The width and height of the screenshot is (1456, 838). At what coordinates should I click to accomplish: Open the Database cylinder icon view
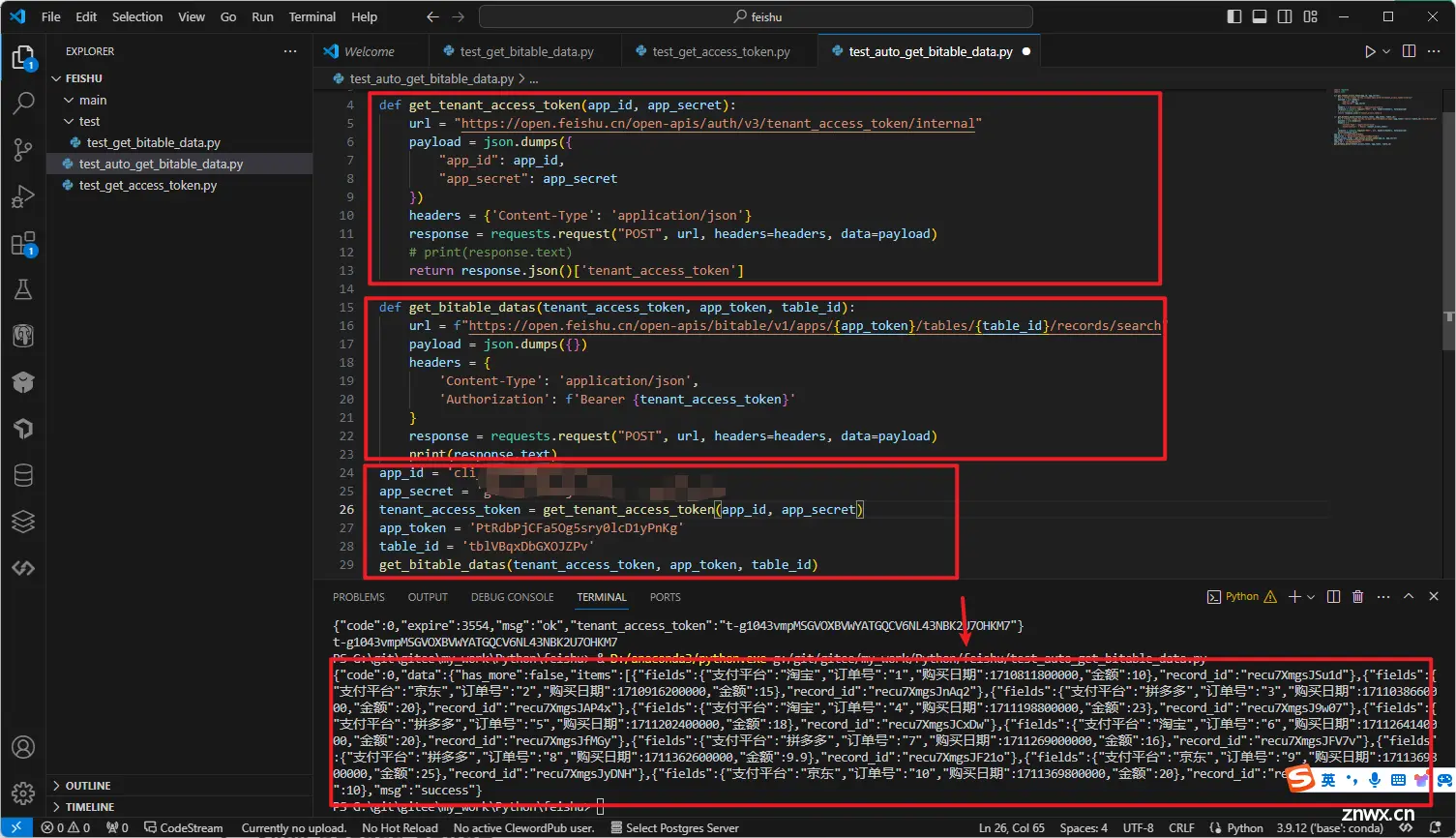tap(23, 475)
